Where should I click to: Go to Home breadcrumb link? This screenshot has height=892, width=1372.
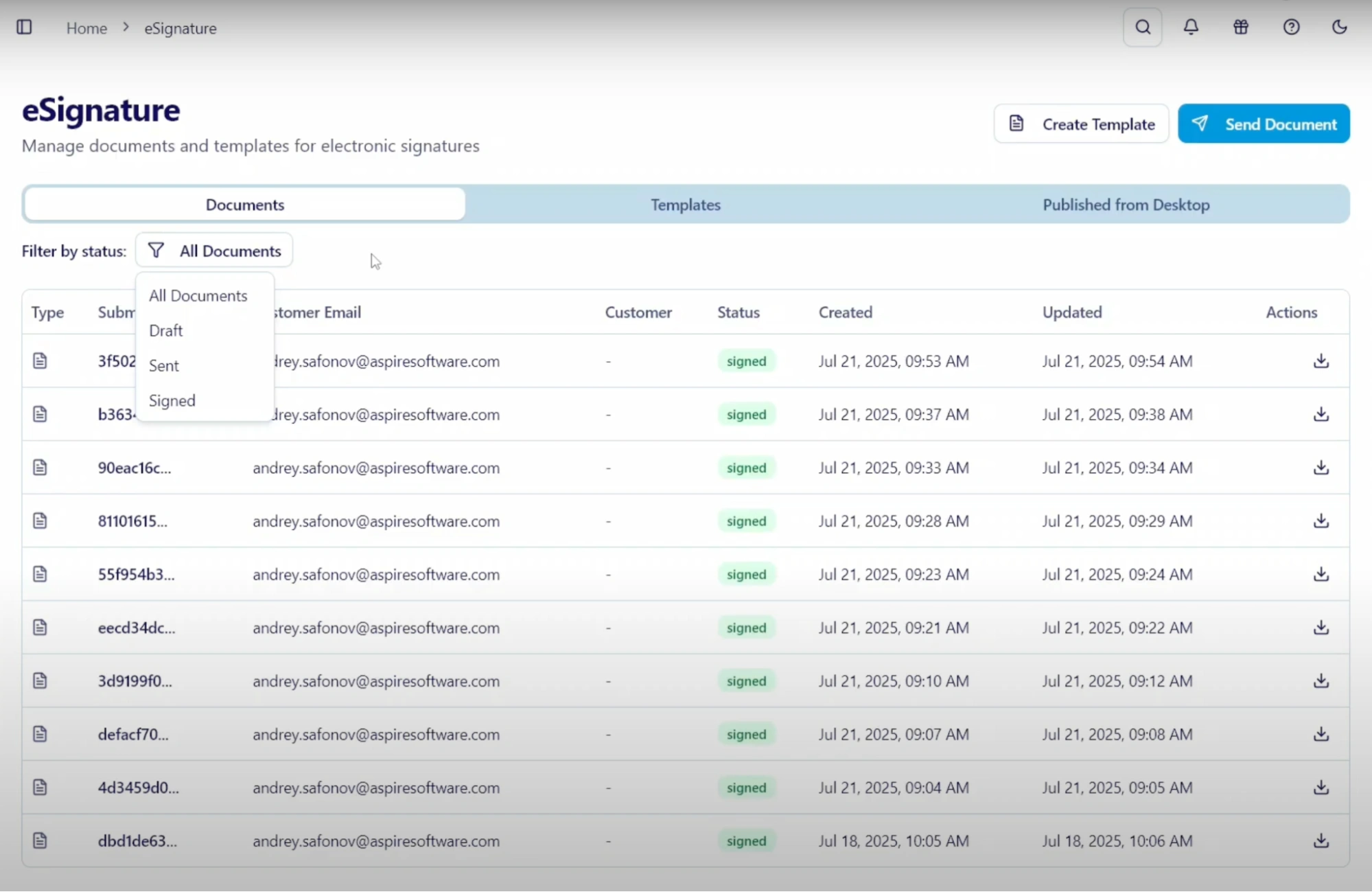[x=86, y=28]
